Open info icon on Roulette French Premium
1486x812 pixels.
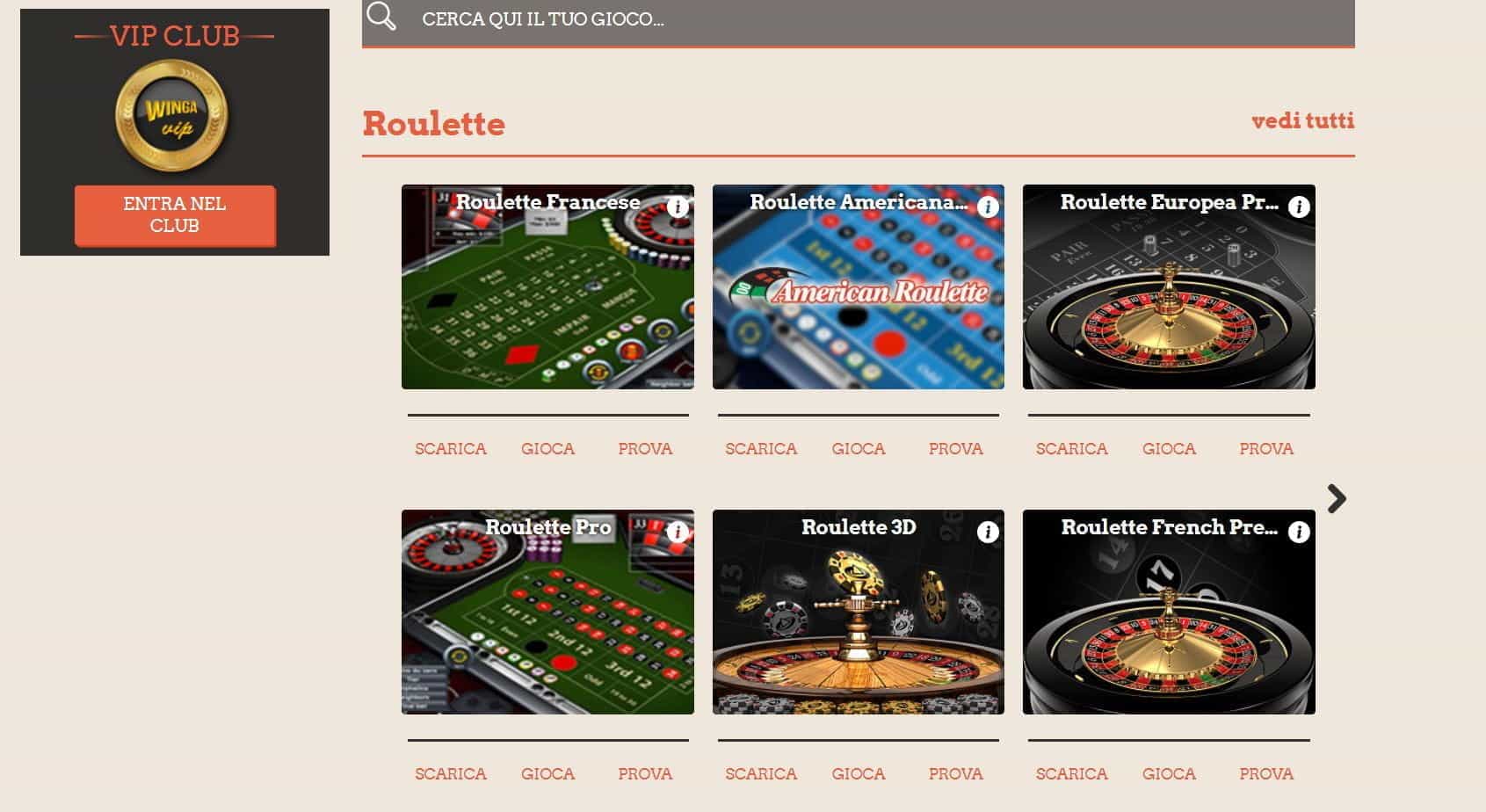pyautogui.click(x=1299, y=532)
